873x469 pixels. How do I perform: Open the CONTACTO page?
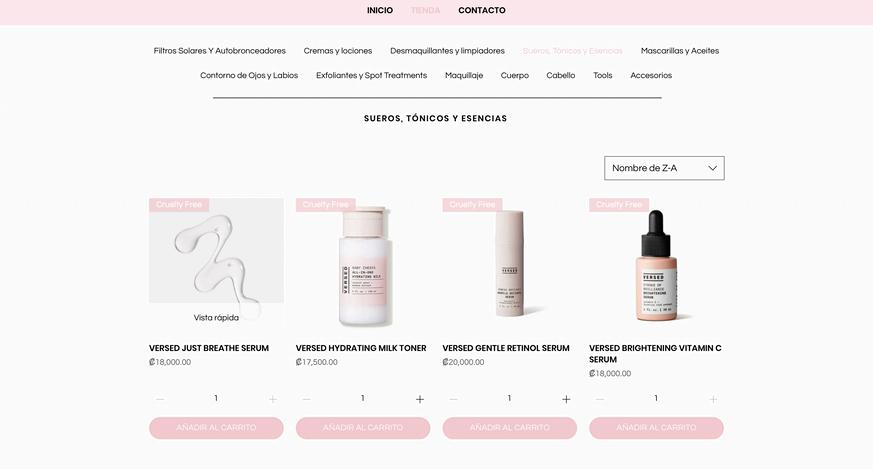pyautogui.click(x=482, y=11)
